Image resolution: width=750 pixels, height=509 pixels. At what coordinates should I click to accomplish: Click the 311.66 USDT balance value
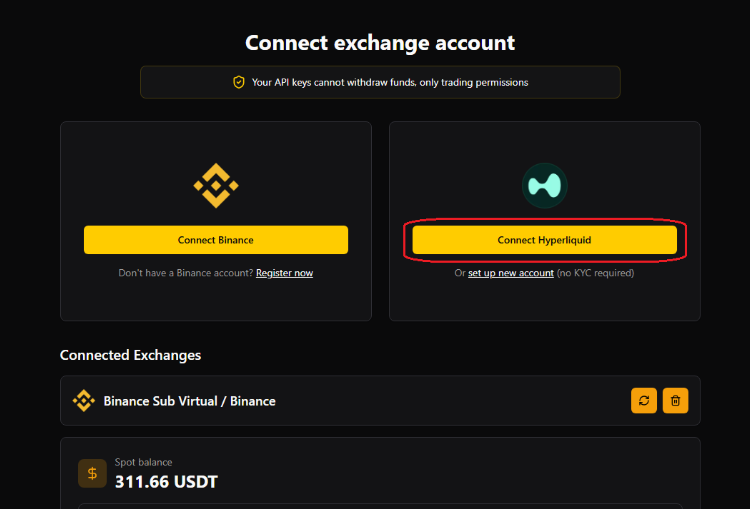point(166,483)
